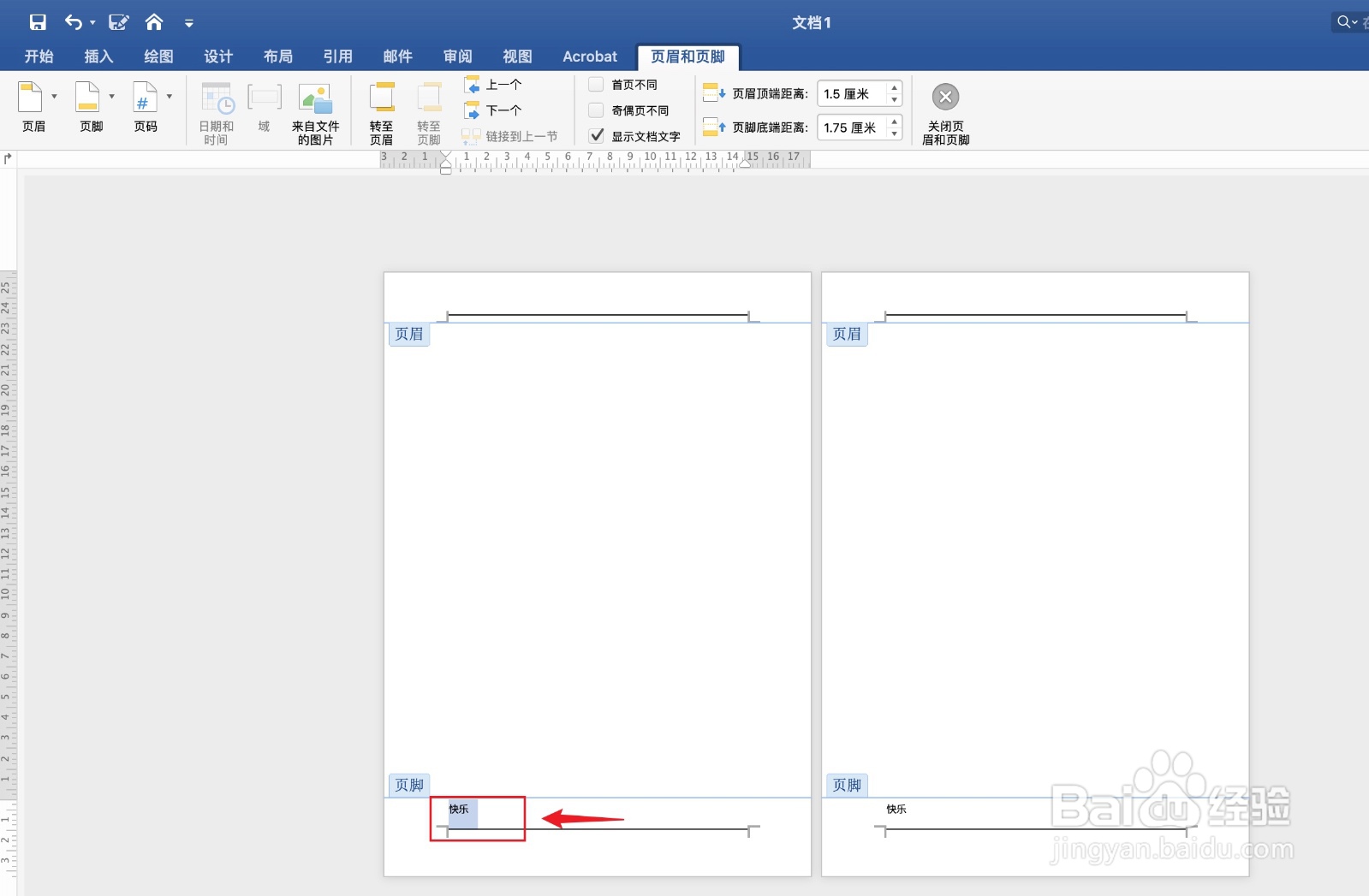
Task: Expand the 页眉 dropdown arrow
Action: point(54,97)
